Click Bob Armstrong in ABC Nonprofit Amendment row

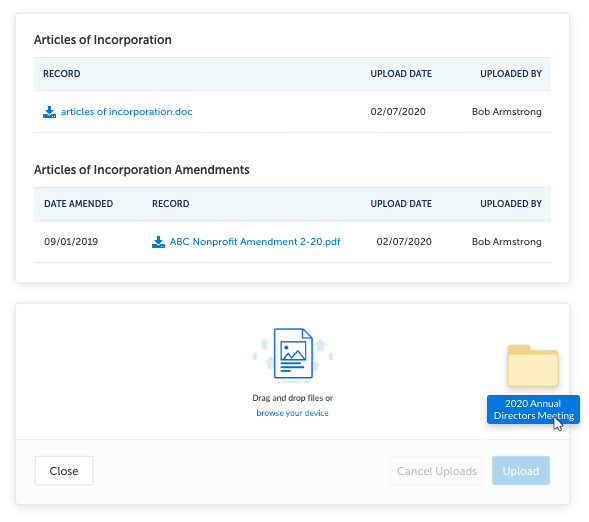[x=506, y=241]
